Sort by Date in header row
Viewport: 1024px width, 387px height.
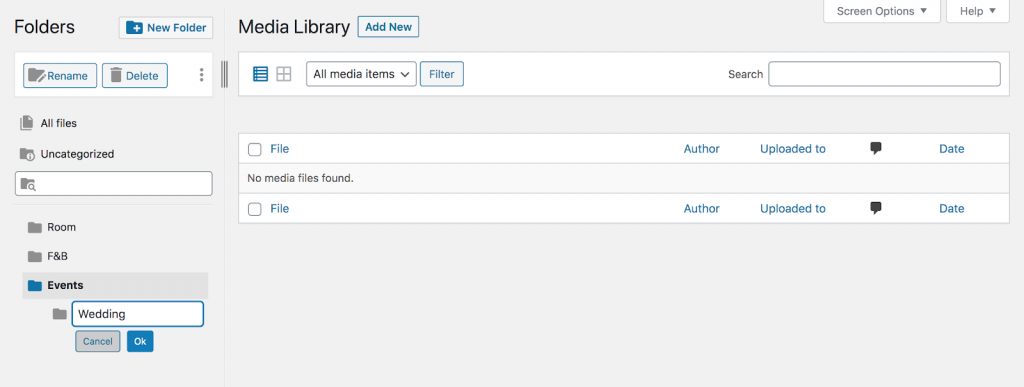(952, 149)
